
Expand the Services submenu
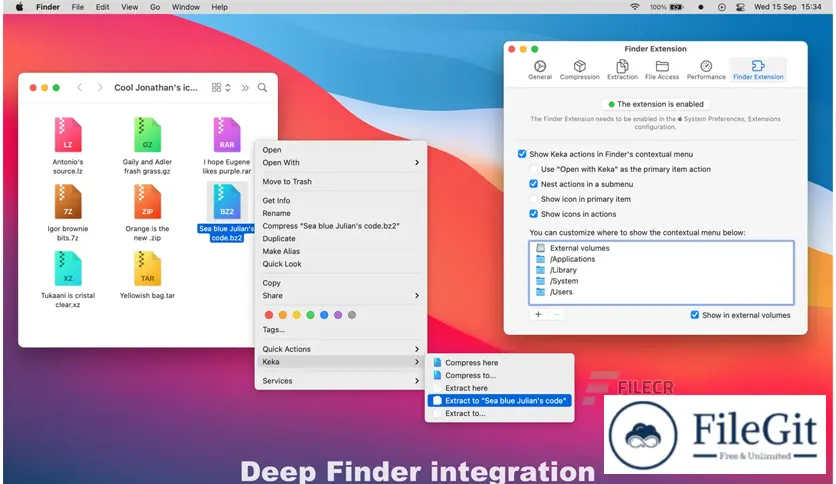click(x=340, y=381)
